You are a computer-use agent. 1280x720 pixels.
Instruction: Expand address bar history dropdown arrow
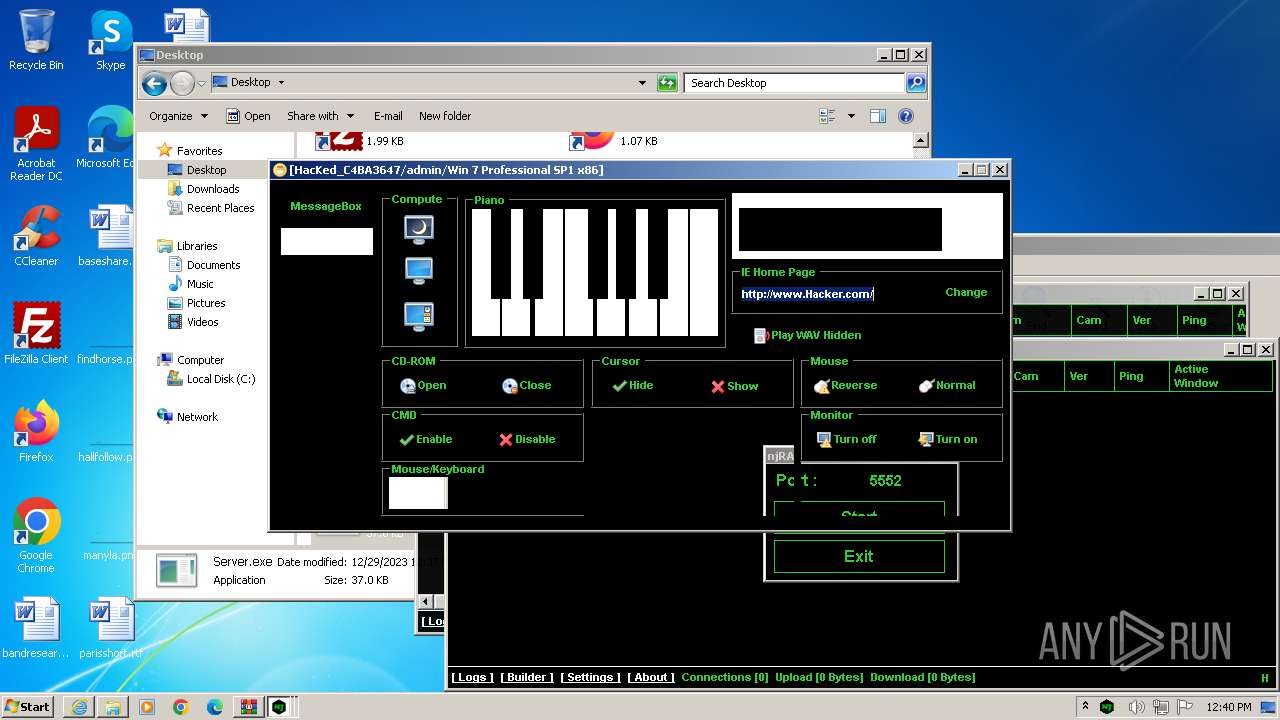click(x=642, y=83)
